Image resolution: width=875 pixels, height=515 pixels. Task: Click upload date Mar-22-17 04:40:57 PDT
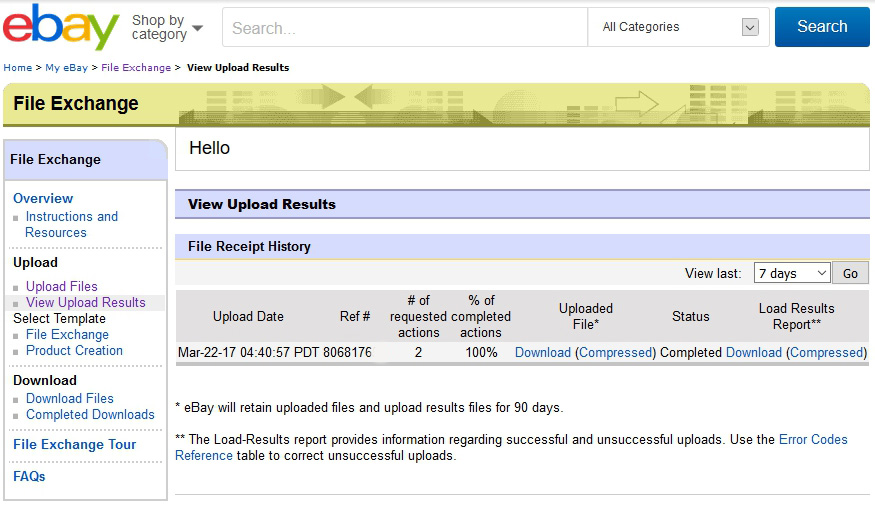248,353
